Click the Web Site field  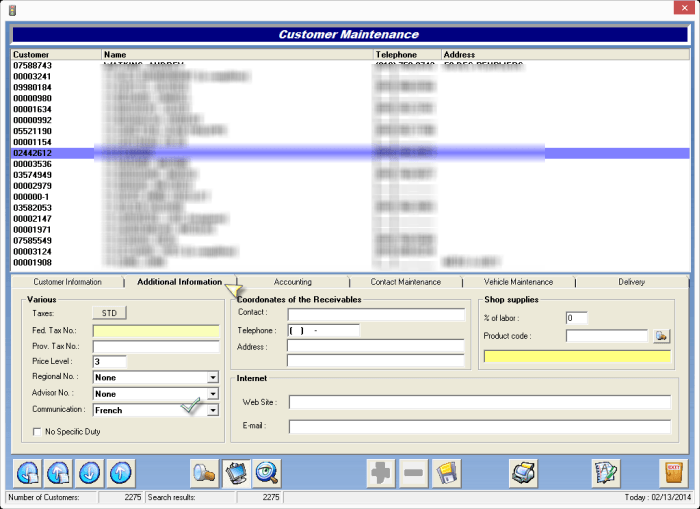(x=480, y=402)
